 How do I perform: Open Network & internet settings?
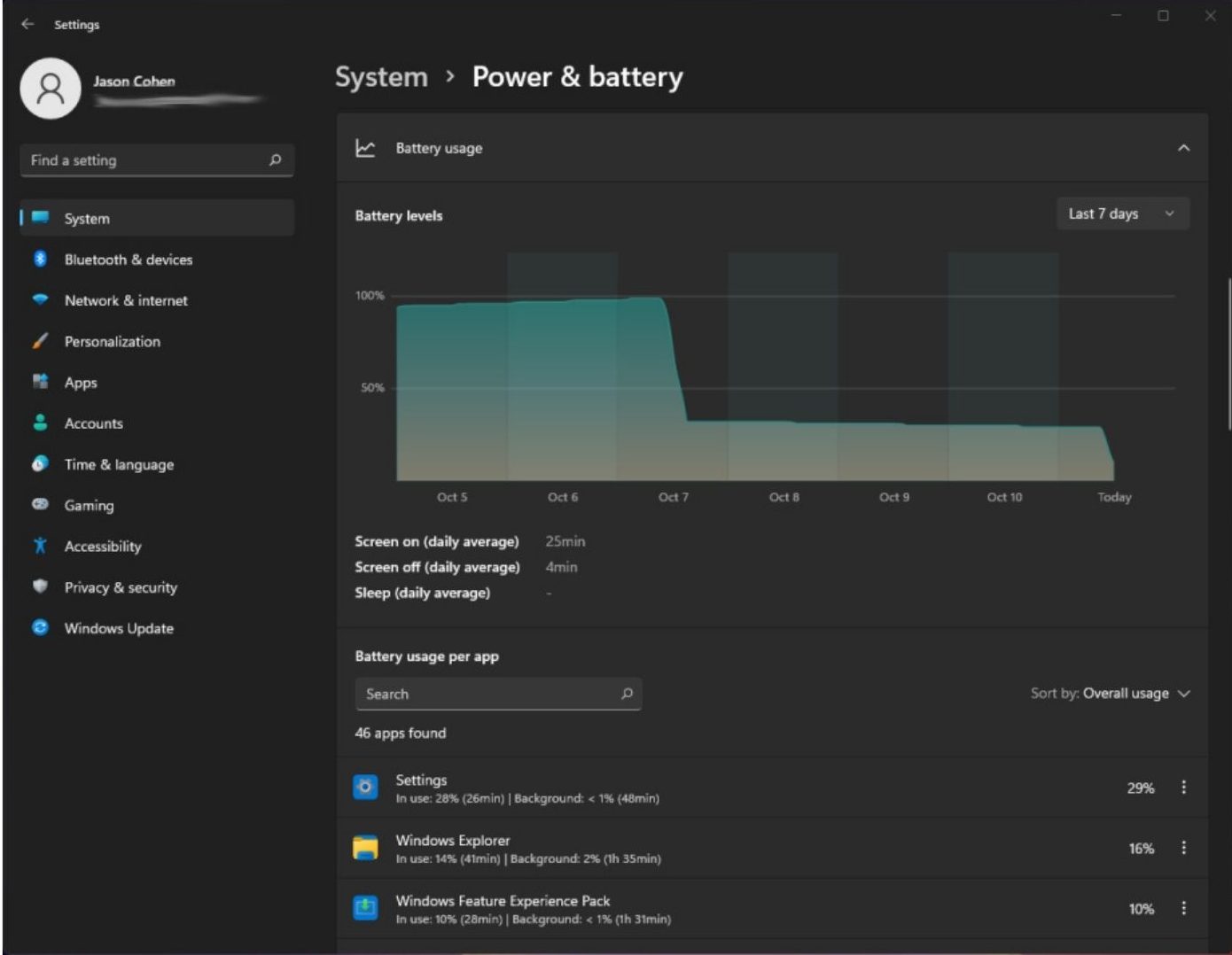[x=125, y=300]
